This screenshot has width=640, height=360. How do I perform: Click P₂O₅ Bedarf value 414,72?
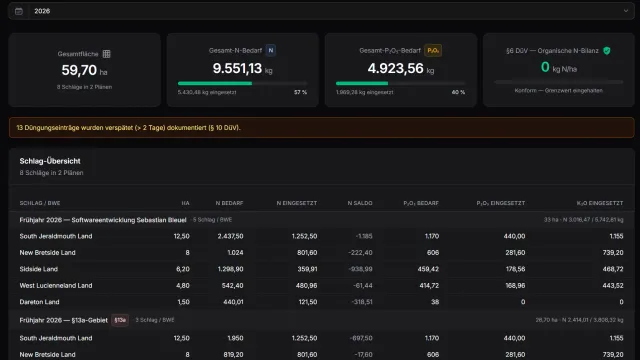click(429, 285)
